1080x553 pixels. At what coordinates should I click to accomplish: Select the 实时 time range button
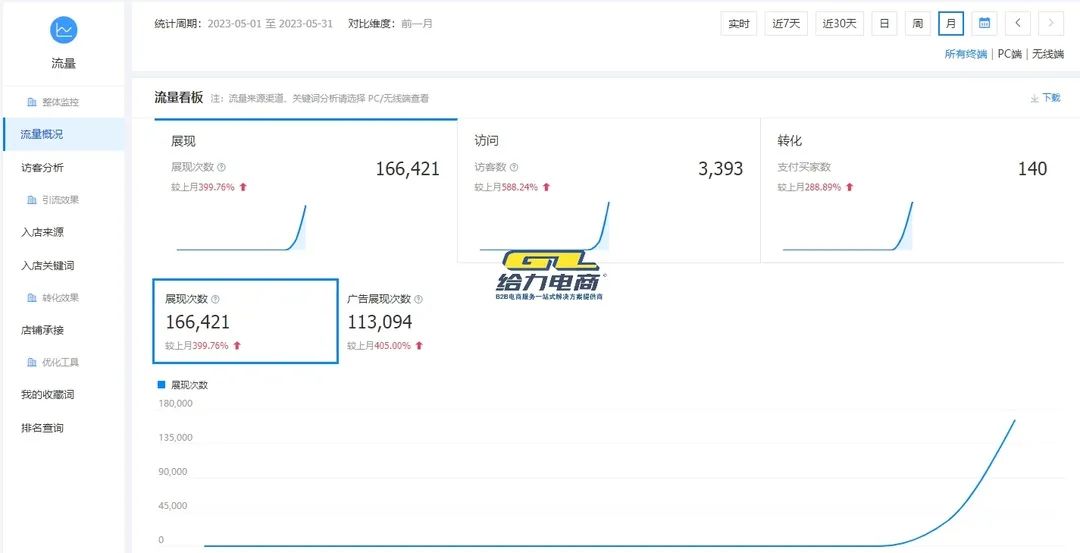pyautogui.click(x=738, y=23)
